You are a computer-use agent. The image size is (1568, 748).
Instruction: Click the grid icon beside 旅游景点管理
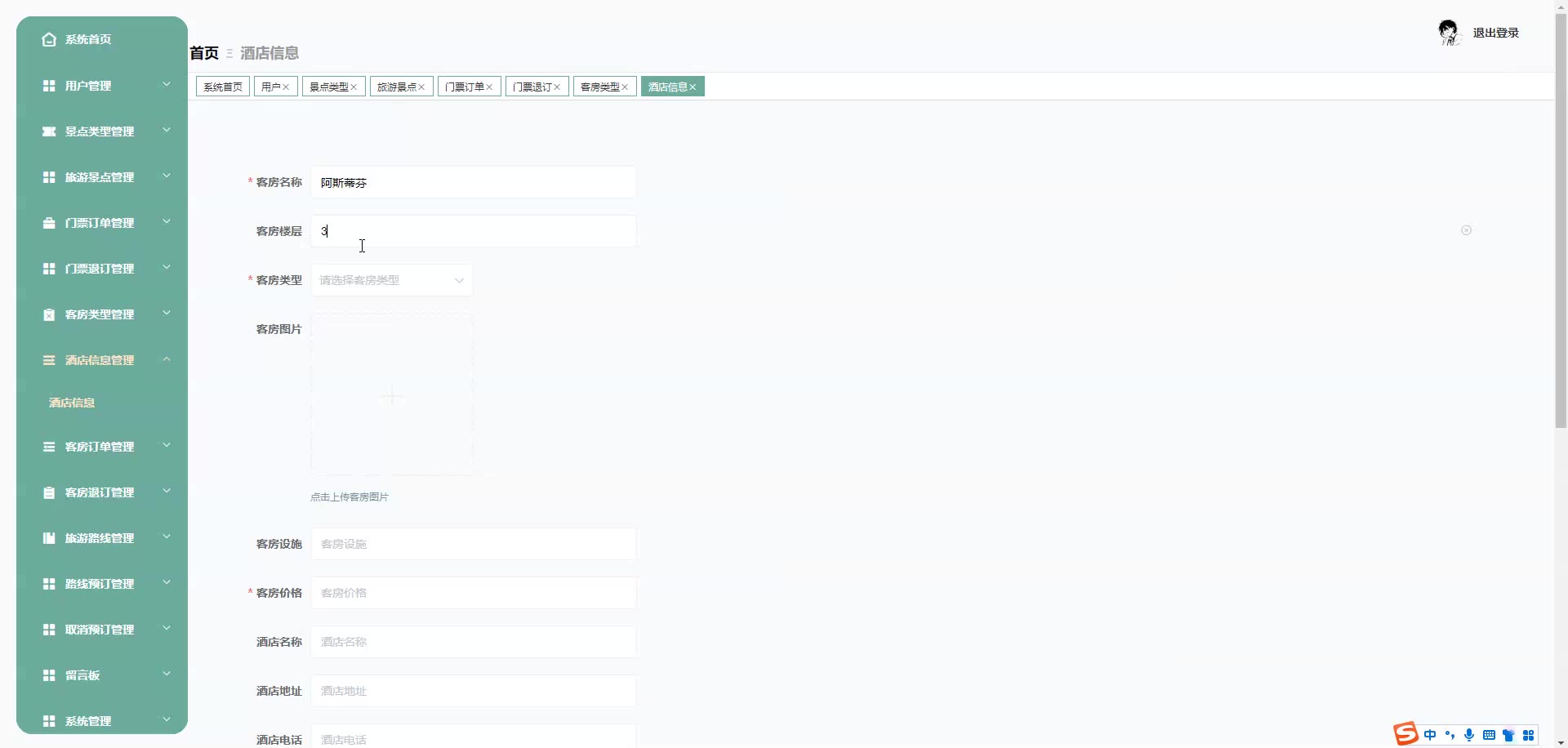tap(49, 177)
